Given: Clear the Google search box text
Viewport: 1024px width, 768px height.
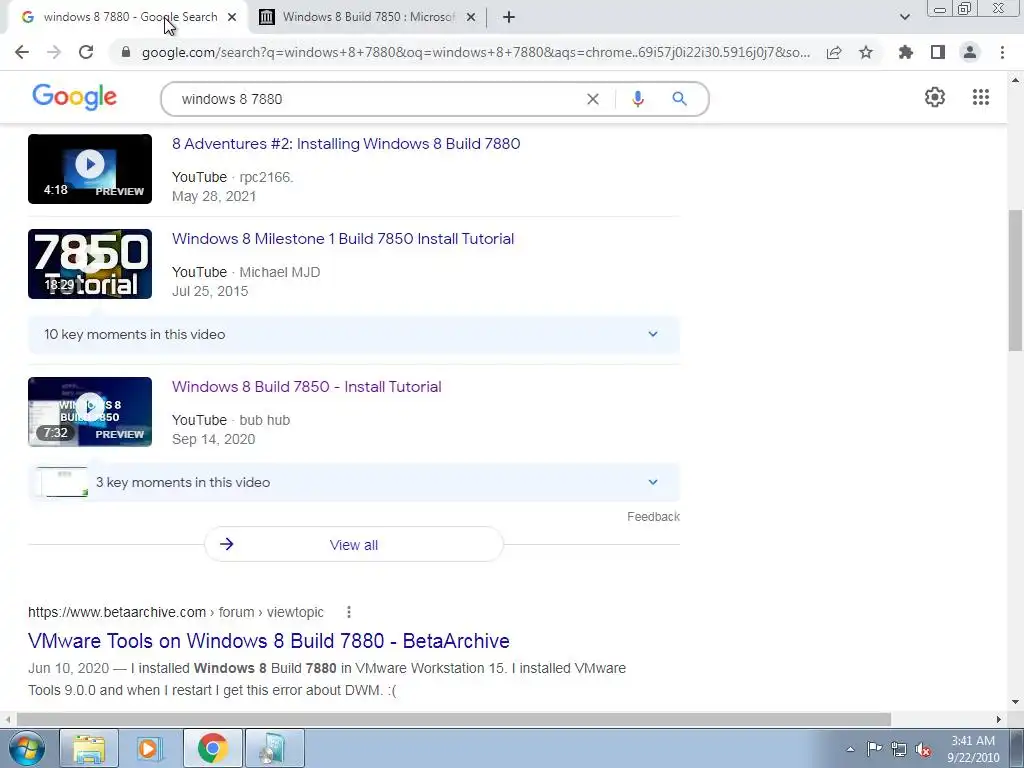Looking at the screenshot, I should (x=592, y=99).
